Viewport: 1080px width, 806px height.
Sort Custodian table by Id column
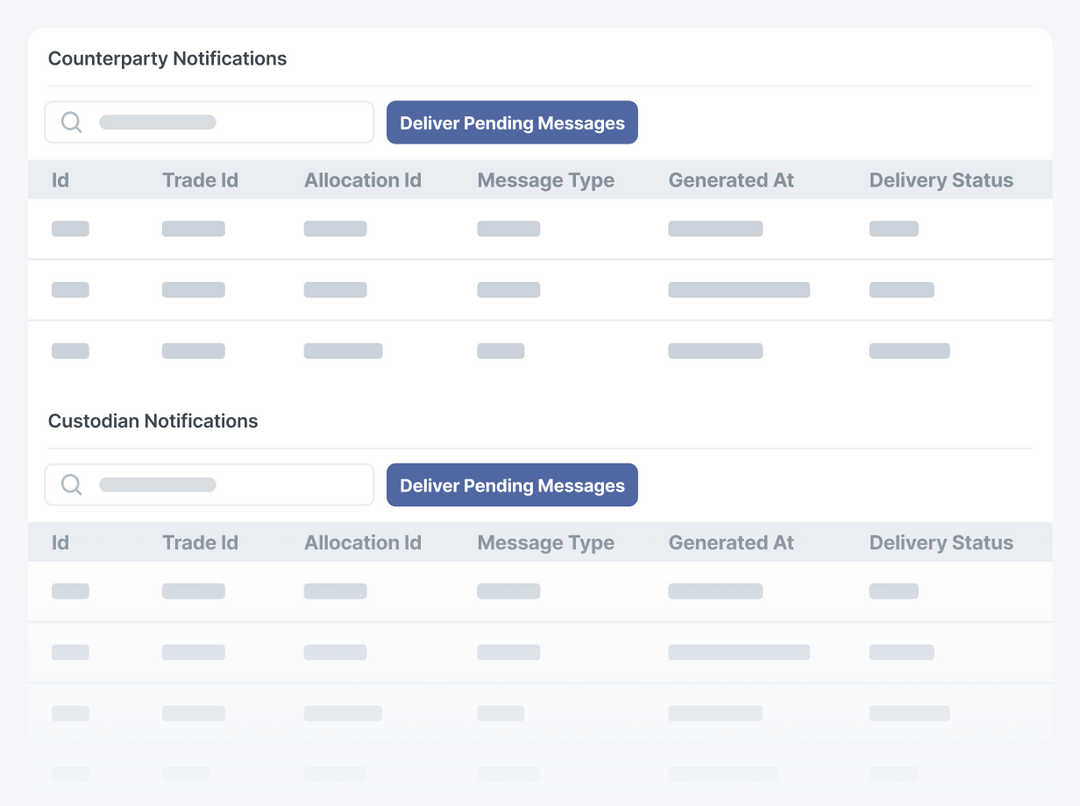point(61,543)
